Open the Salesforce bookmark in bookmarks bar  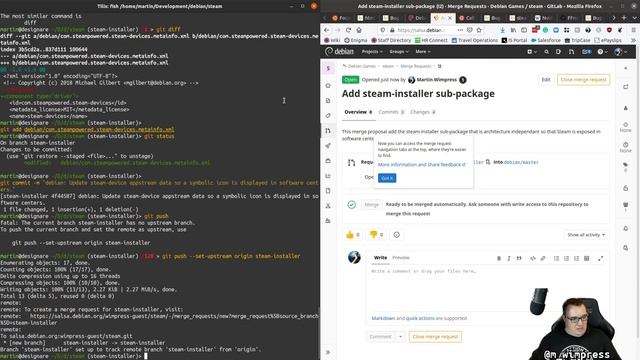point(546,40)
